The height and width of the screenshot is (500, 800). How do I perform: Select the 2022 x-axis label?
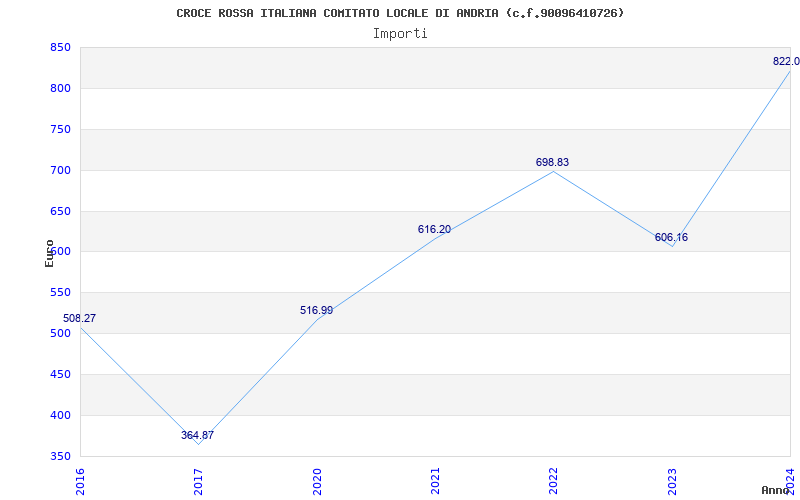553,482
